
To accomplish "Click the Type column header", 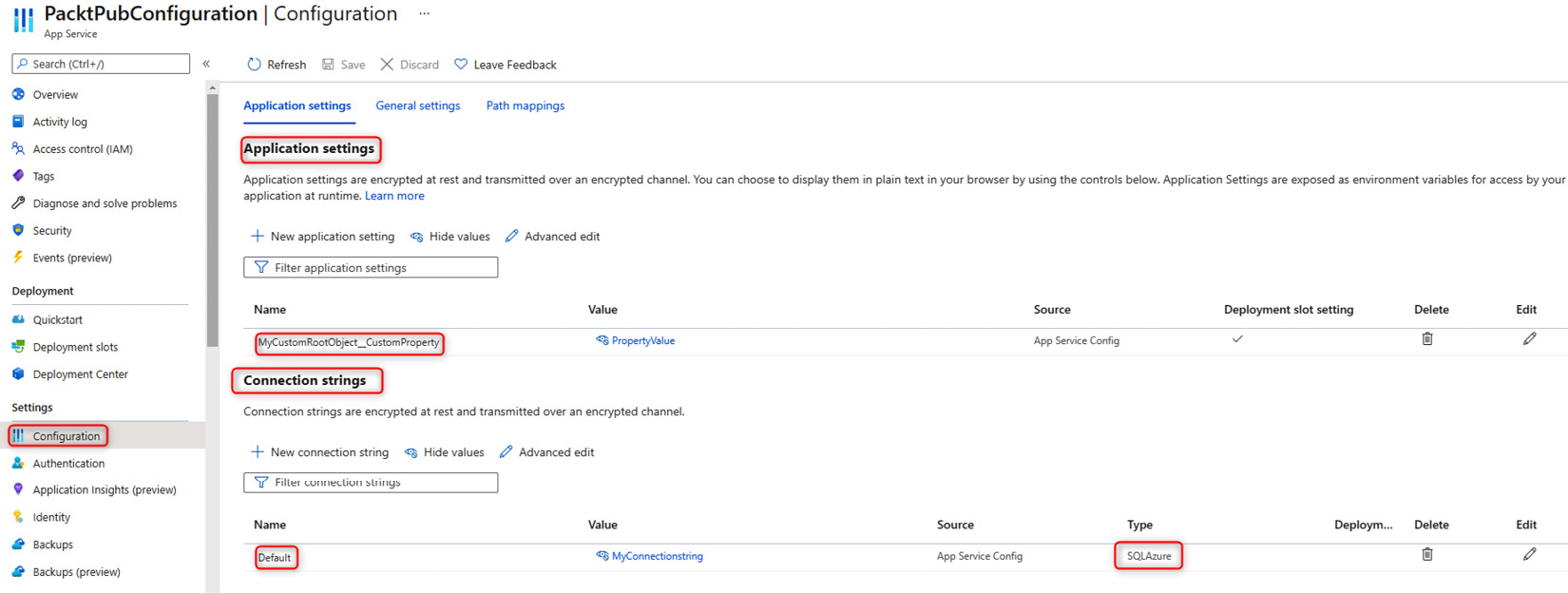I will tap(1139, 525).
